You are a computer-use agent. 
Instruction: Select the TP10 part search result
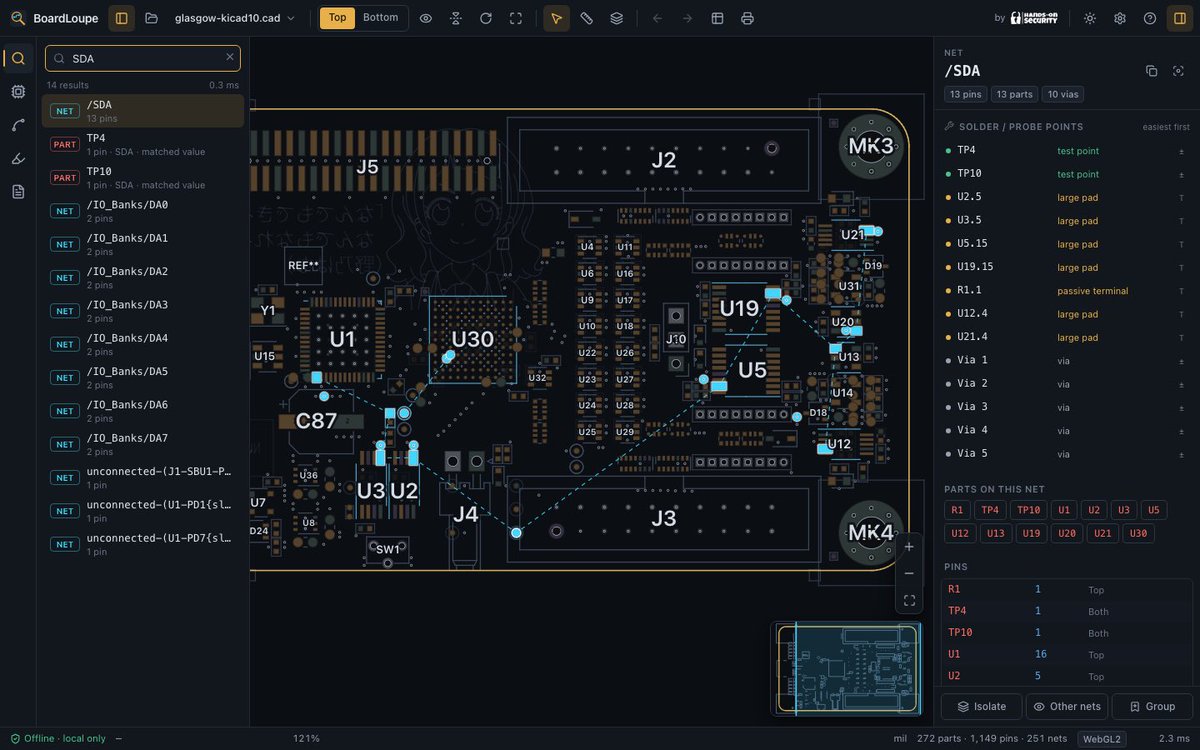[x=143, y=178]
